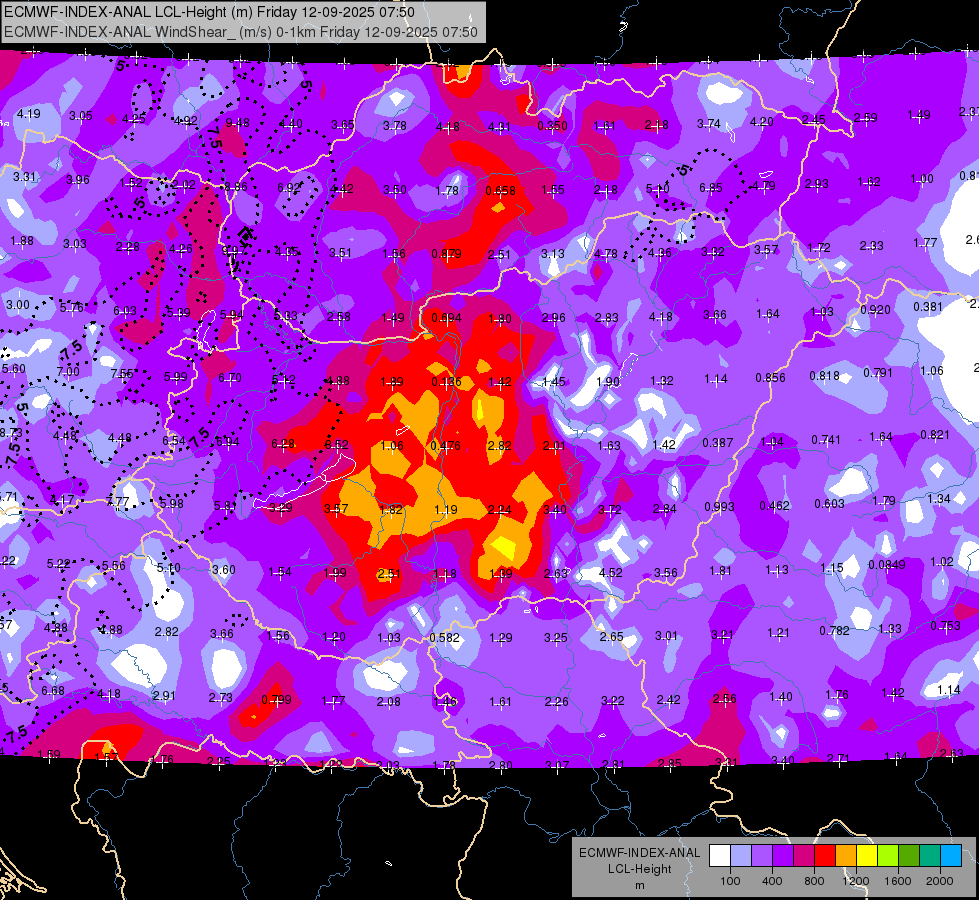Select the yellow legend color swatch
The image size is (979, 900).
point(867,855)
